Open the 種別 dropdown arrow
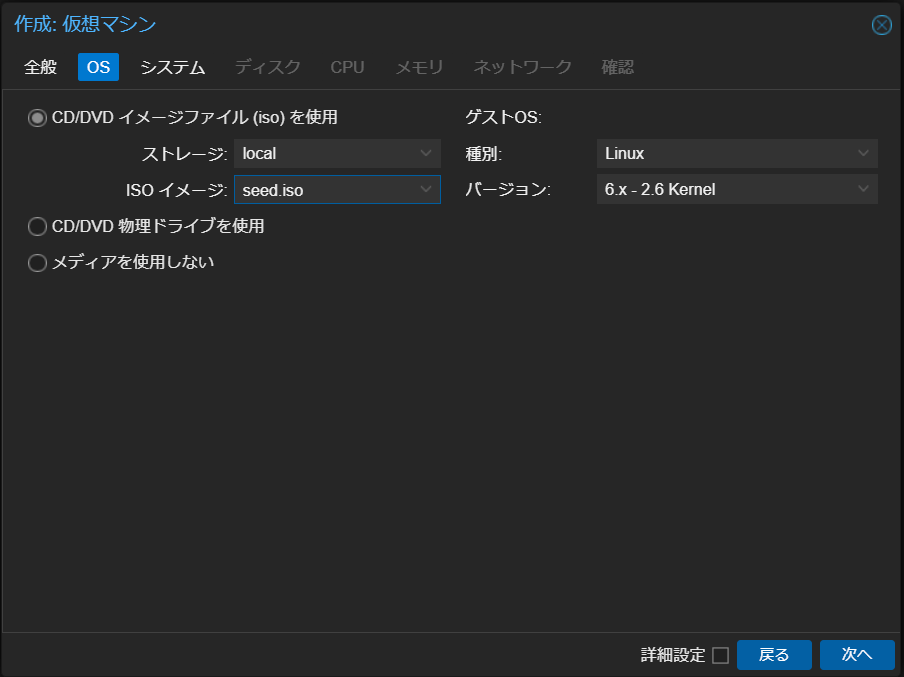 pos(863,153)
